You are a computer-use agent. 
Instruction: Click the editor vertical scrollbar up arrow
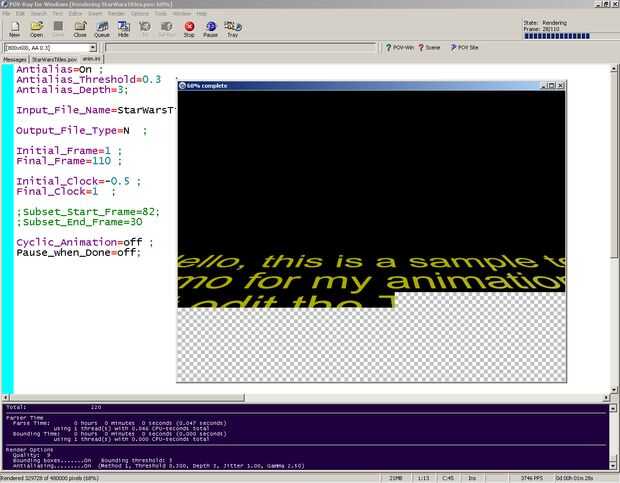click(x=614, y=69)
